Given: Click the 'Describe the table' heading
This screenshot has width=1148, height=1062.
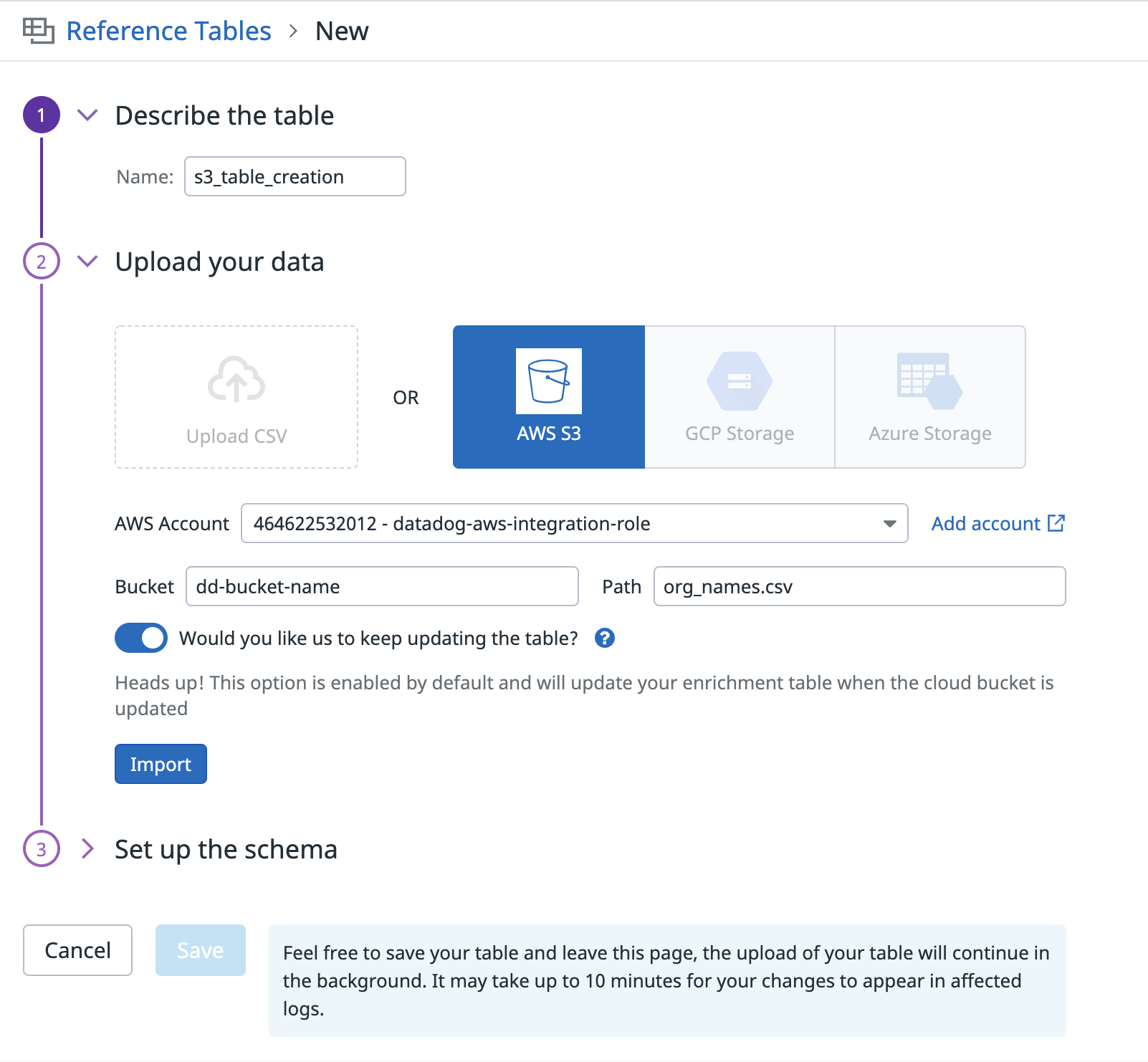Looking at the screenshot, I should point(224,115).
